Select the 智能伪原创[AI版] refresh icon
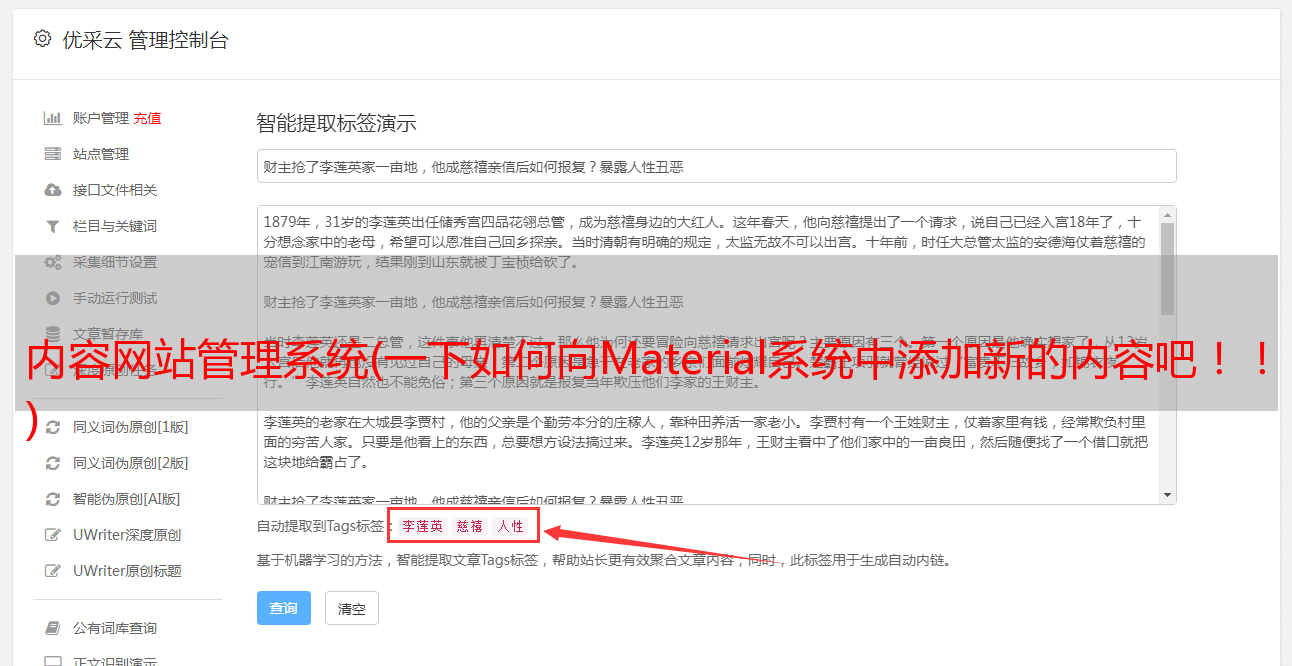1292x666 pixels. pyautogui.click(x=53, y=499)
